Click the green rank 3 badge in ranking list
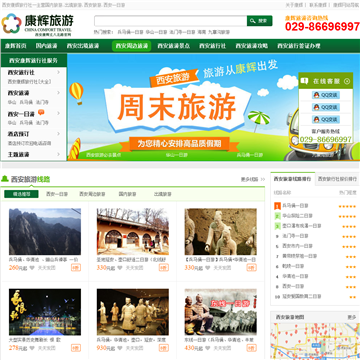Viewport: 360px width, 360px height. click(277, 226)
